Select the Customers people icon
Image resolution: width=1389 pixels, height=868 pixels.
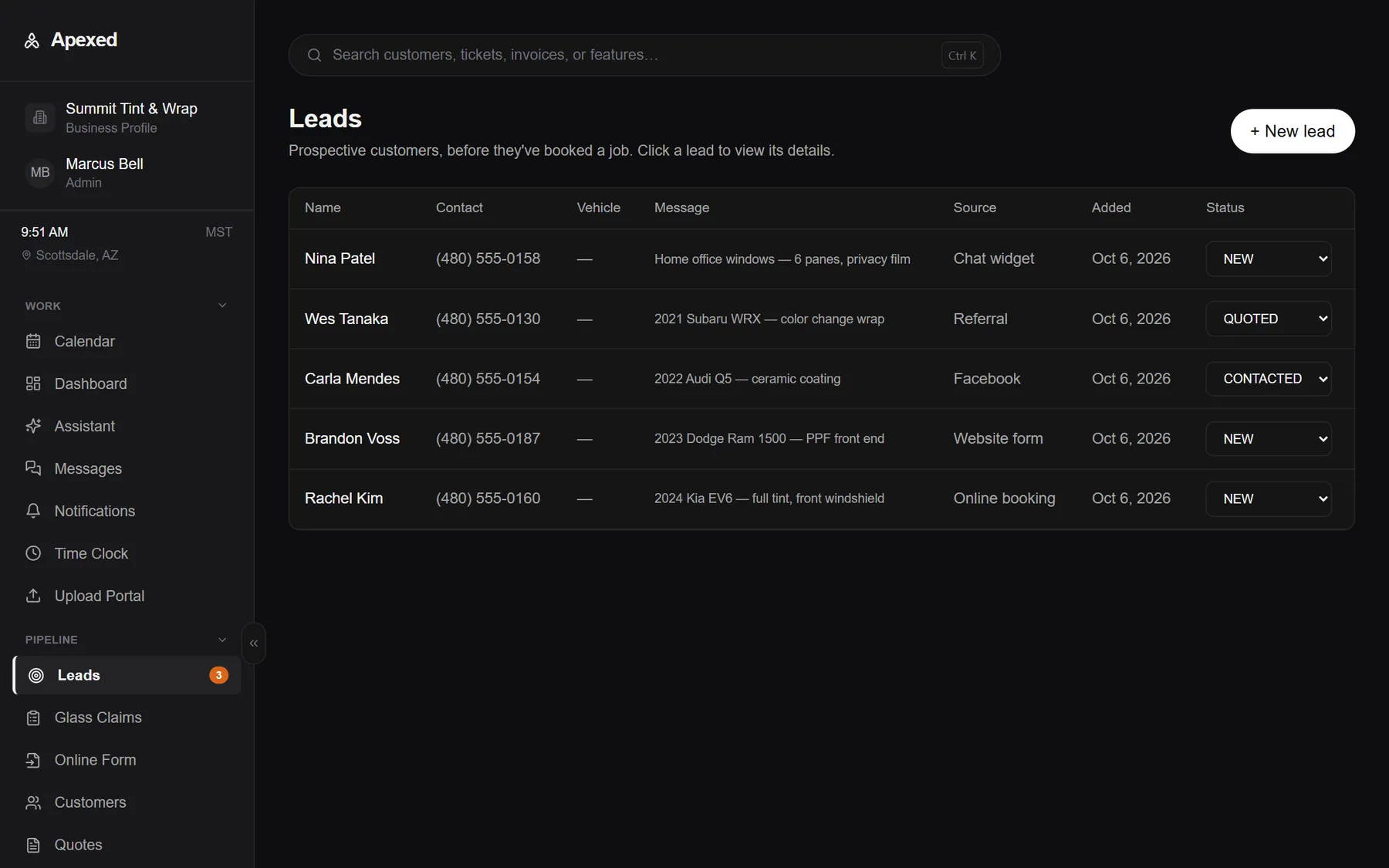pos(33,802)
